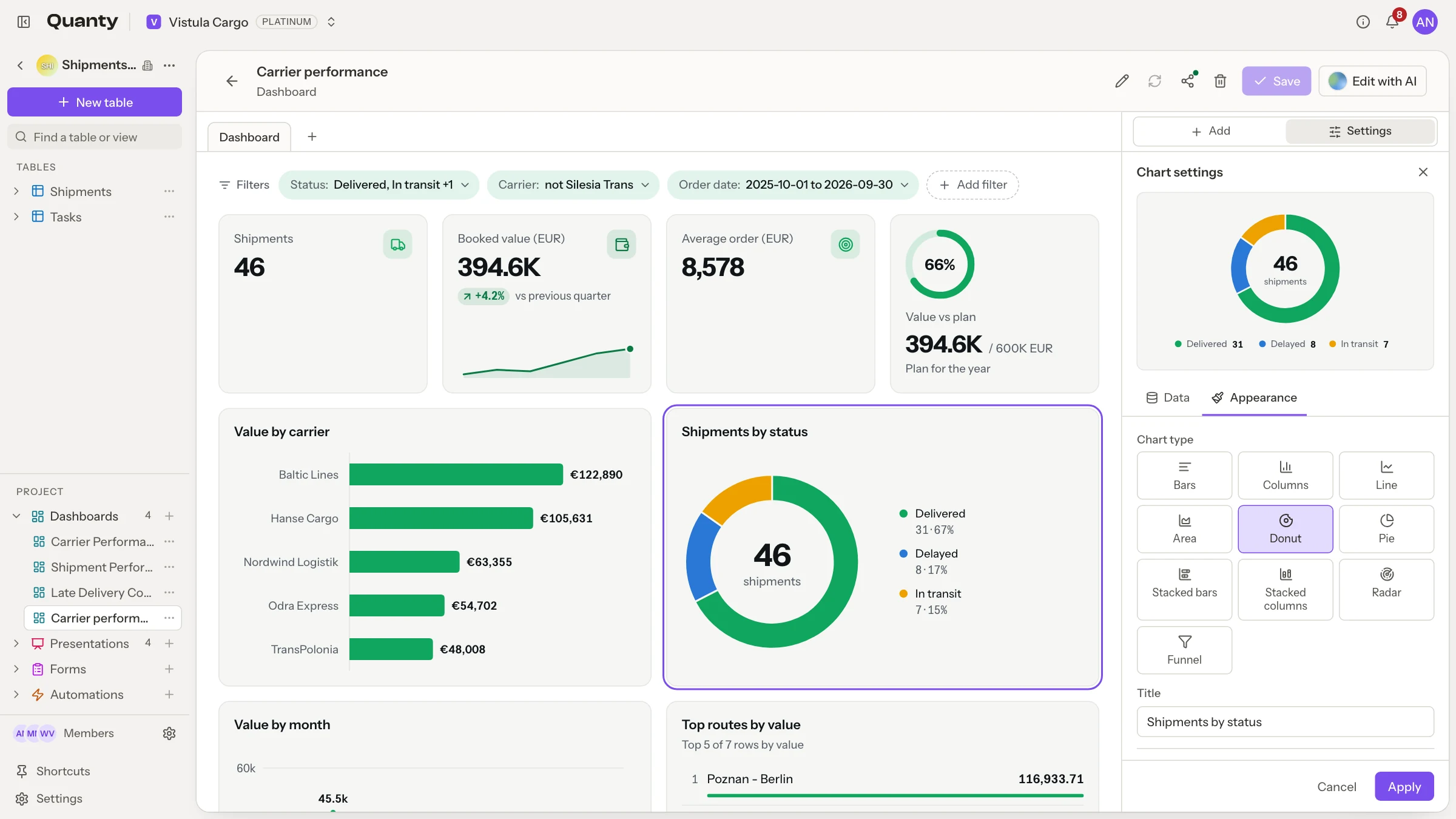Click the target icon on Average order card
The width and height of the screenshot is (1456, 819).
tap(845, 244)
